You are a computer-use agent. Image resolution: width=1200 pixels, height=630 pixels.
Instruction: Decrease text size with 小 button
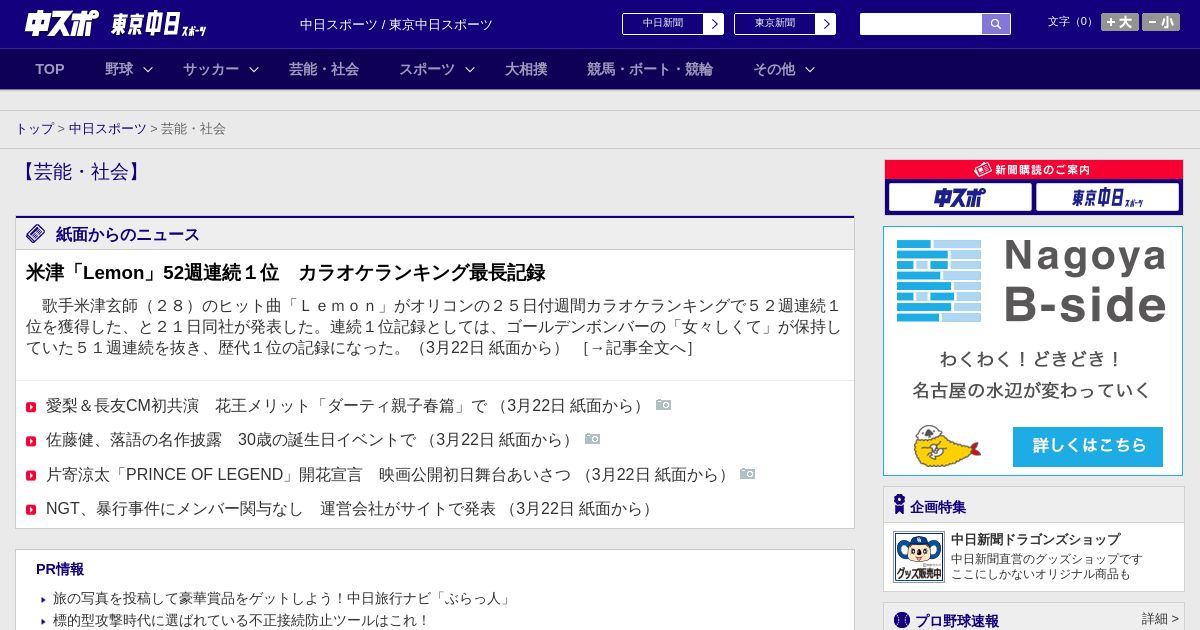pos(1161,22)
